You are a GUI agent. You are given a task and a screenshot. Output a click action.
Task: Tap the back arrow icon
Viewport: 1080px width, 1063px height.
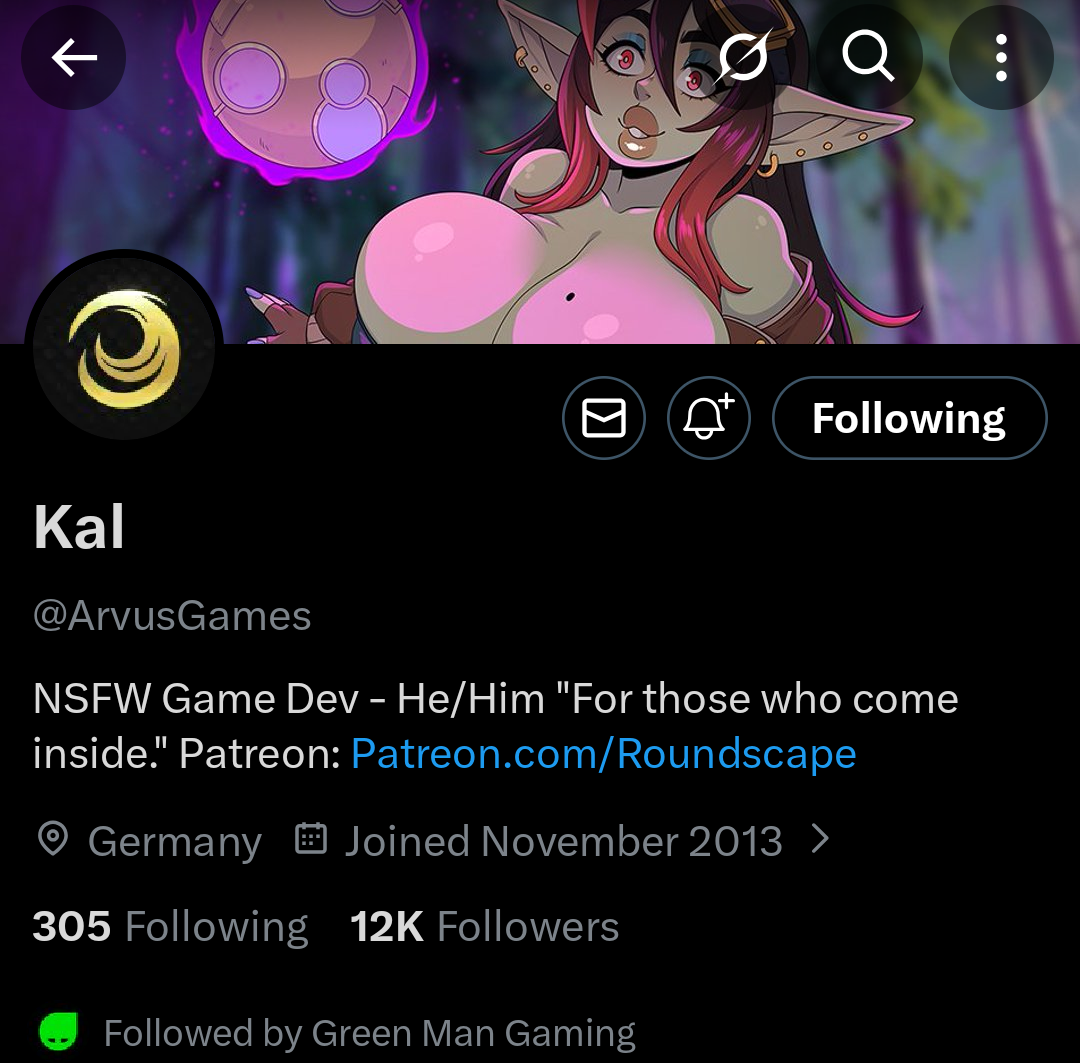74,57
